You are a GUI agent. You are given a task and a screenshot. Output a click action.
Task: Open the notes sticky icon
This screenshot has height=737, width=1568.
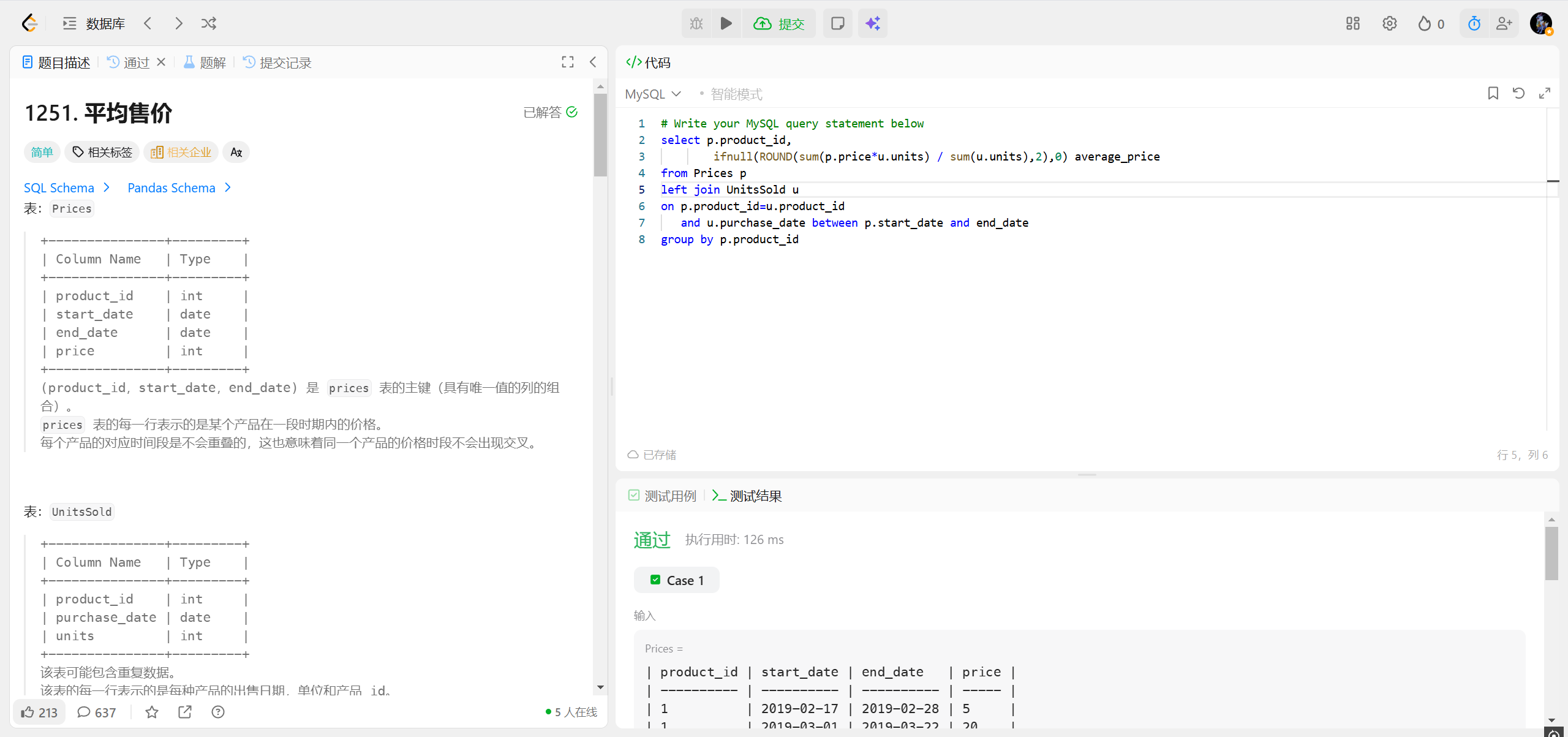837,23
